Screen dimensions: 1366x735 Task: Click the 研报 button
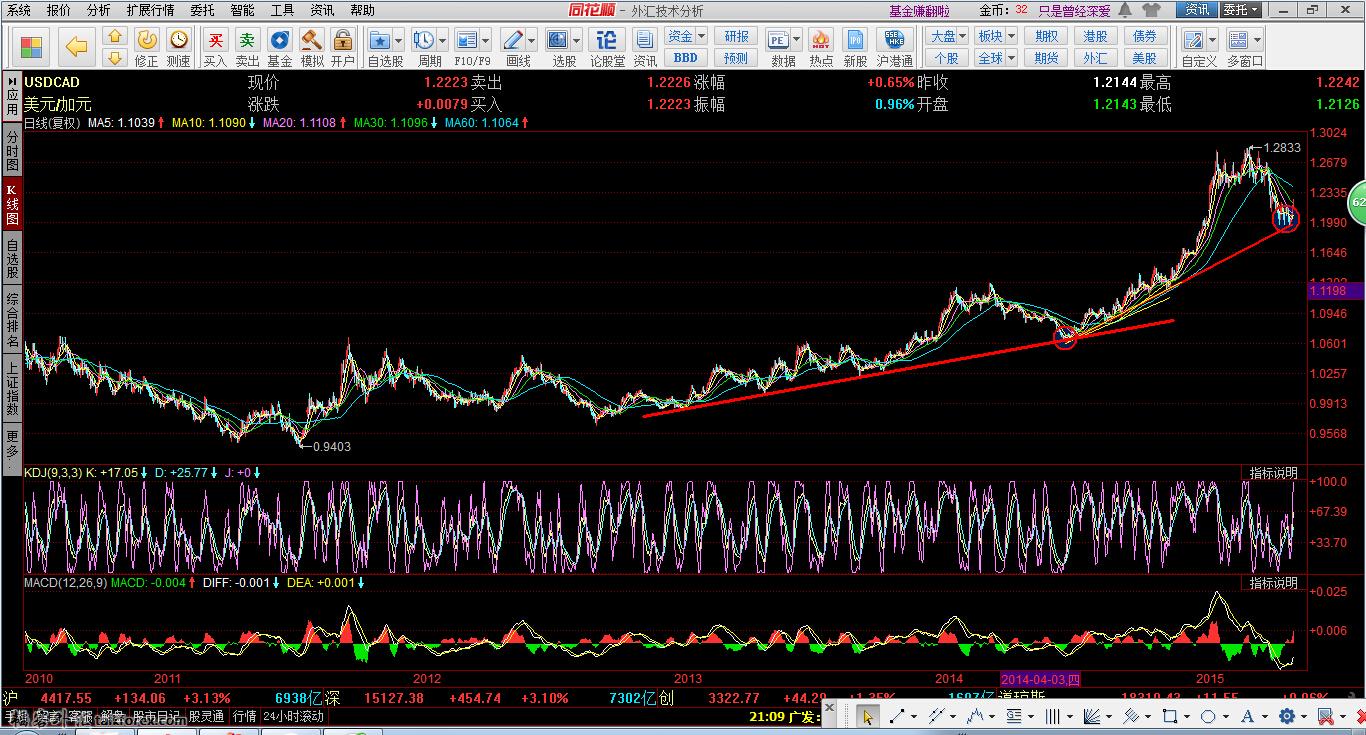coord(737,36)
